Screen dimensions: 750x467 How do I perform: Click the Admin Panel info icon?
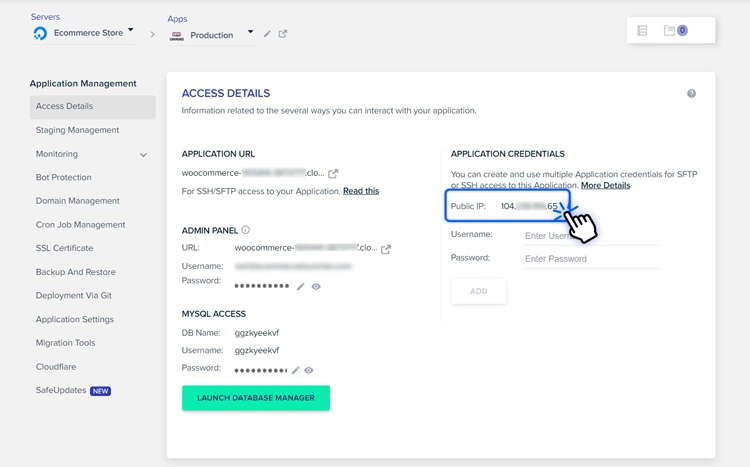246,230
